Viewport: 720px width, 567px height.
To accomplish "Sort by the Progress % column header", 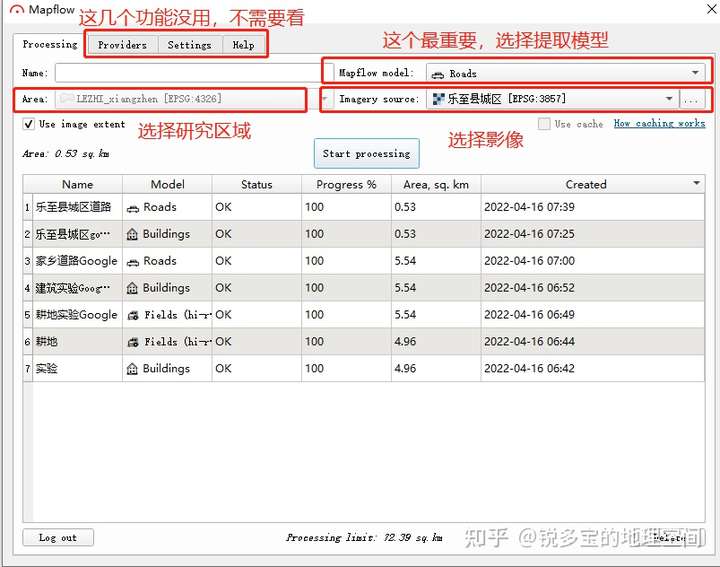I will click(x=346, y=185).
